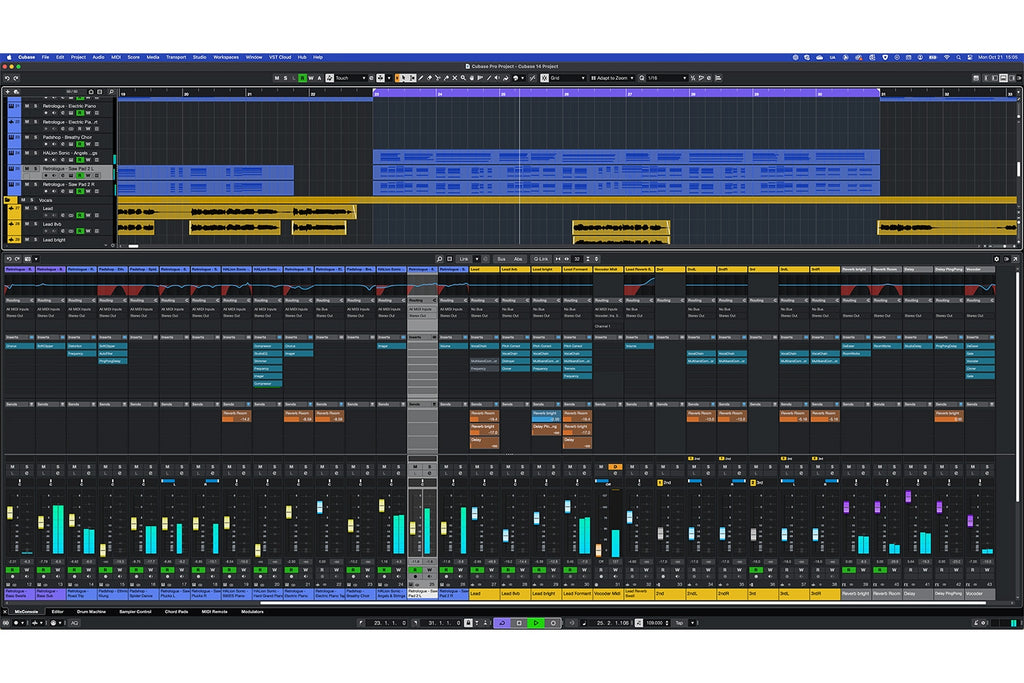Open track list search magnifier
Screen dimensions: 1024x683
(x=111, y=92)
